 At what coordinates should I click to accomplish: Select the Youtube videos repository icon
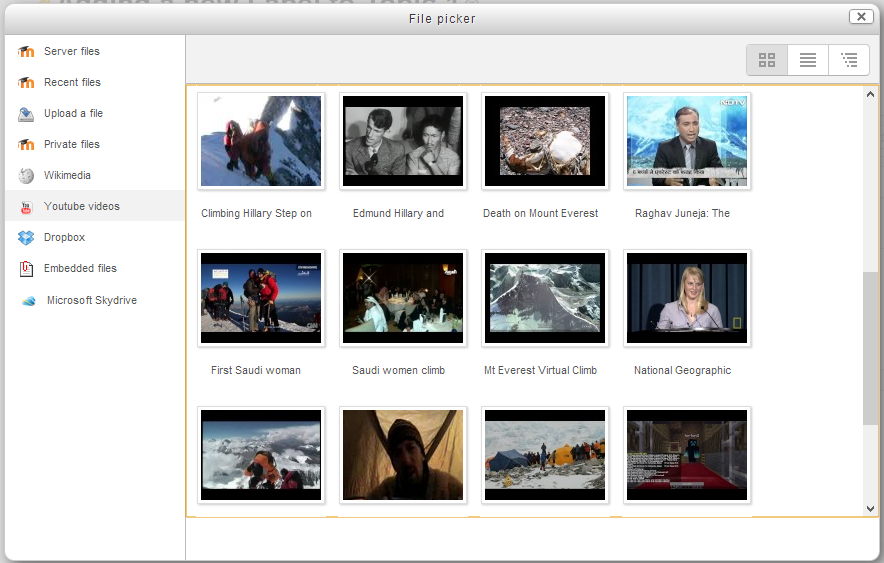[26, 207]
